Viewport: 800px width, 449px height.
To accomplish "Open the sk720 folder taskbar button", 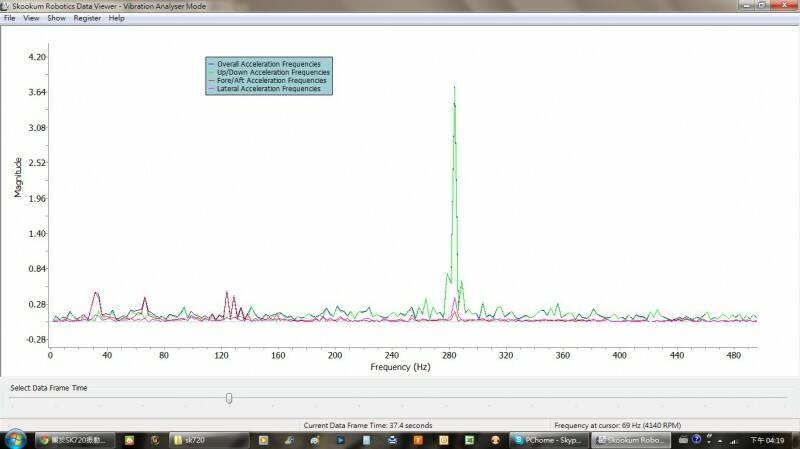I will point(209,440).
